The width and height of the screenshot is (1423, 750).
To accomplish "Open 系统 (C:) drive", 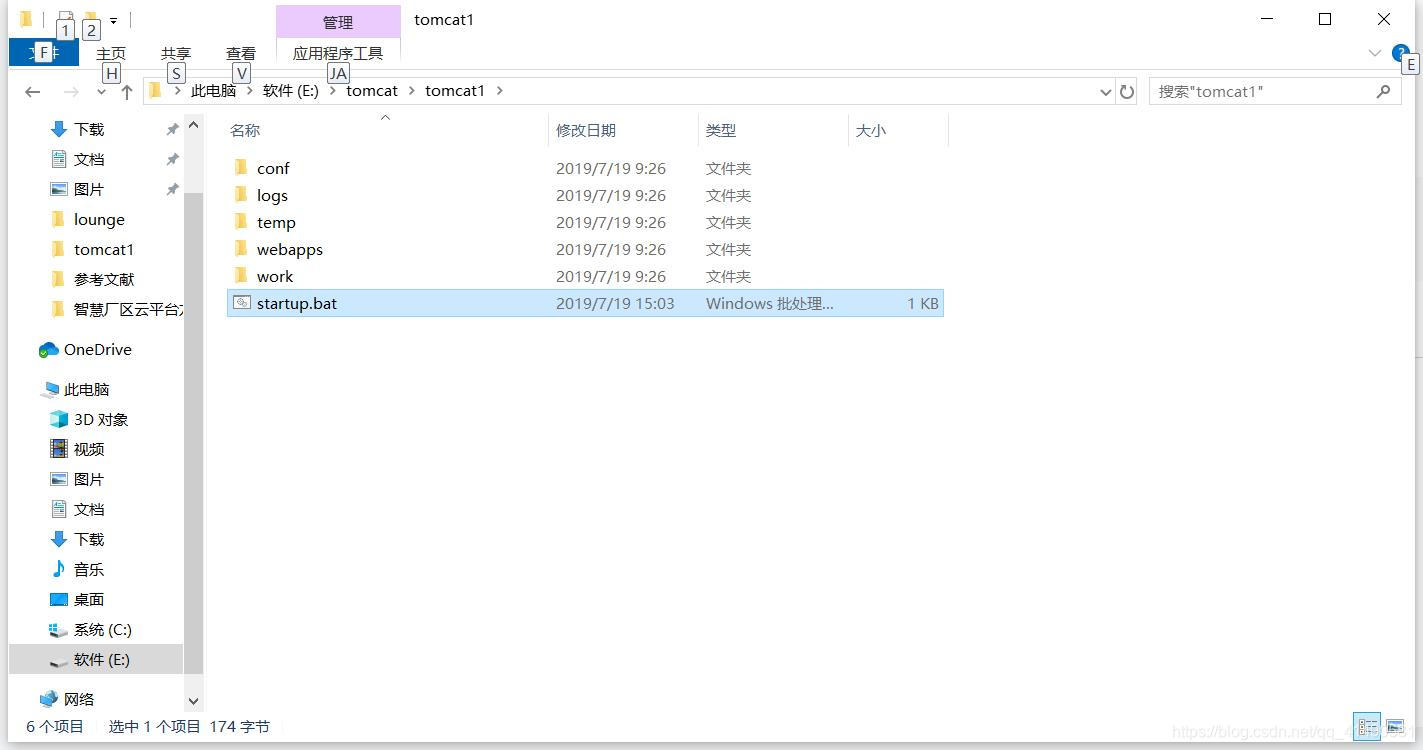I will coord(102,629).
